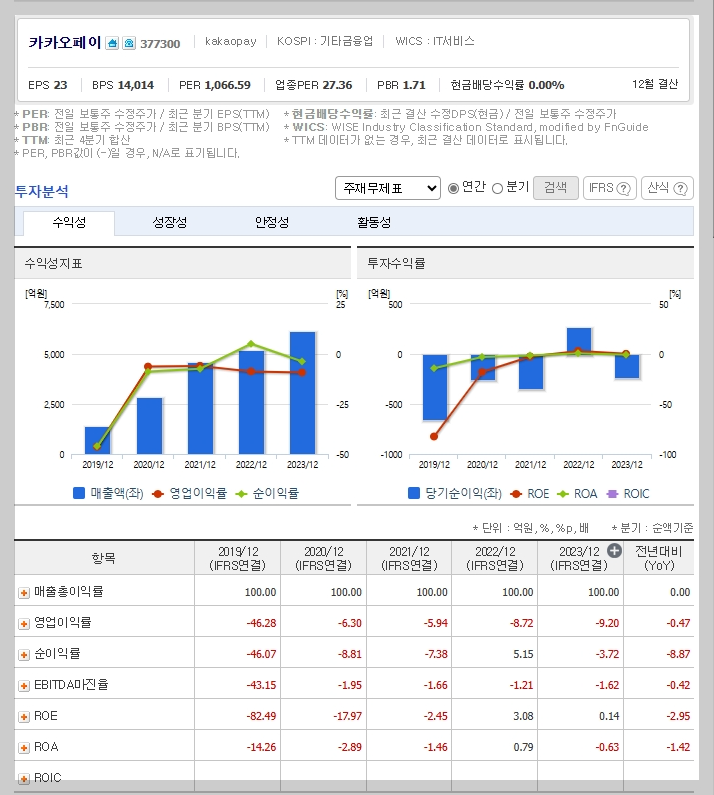Toggle ROIC legend purple marker
This screenshot has width=714, height=795.
point(612,494)
